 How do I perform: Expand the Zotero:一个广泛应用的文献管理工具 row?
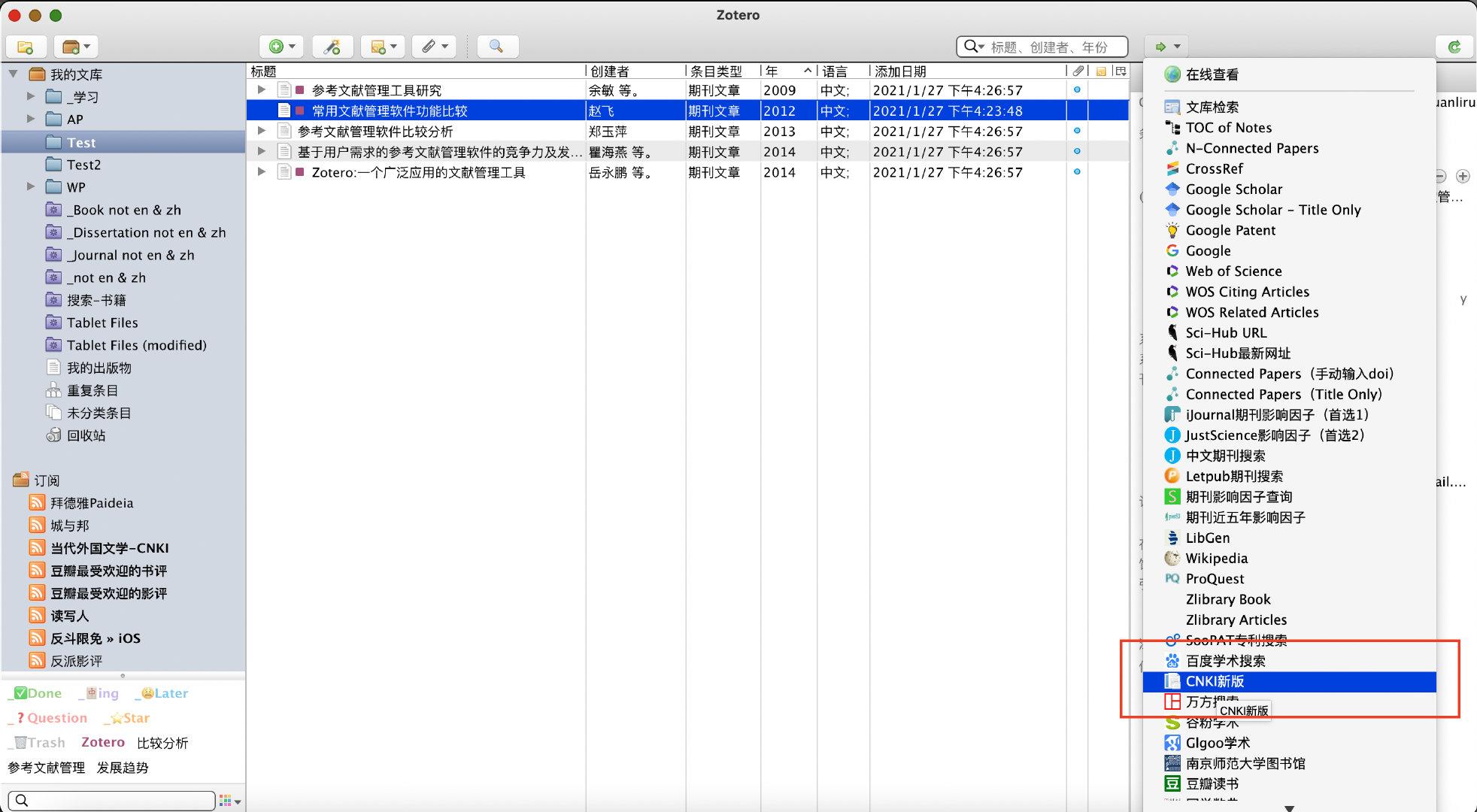pyautogui.click(x=261, y=172)
